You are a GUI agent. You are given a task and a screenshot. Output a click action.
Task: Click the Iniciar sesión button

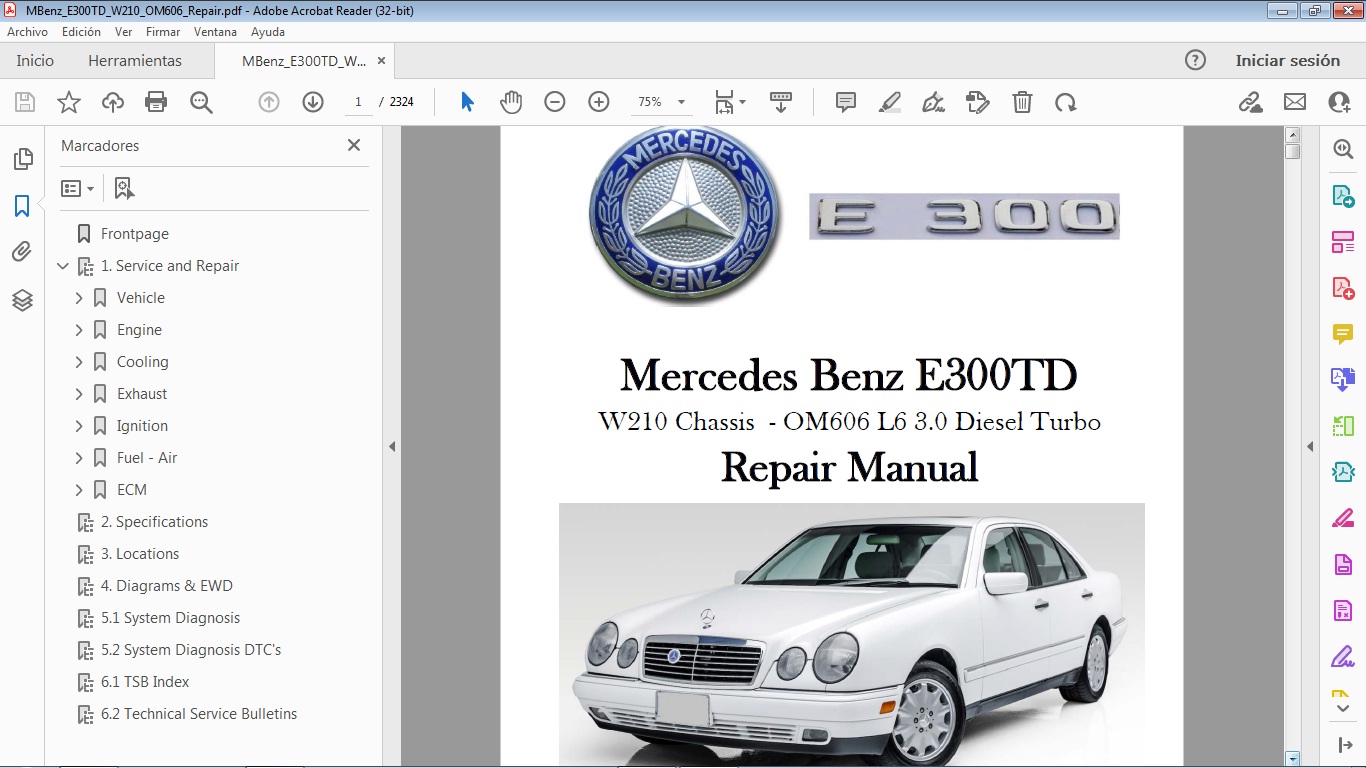[x=1288, y=60]
